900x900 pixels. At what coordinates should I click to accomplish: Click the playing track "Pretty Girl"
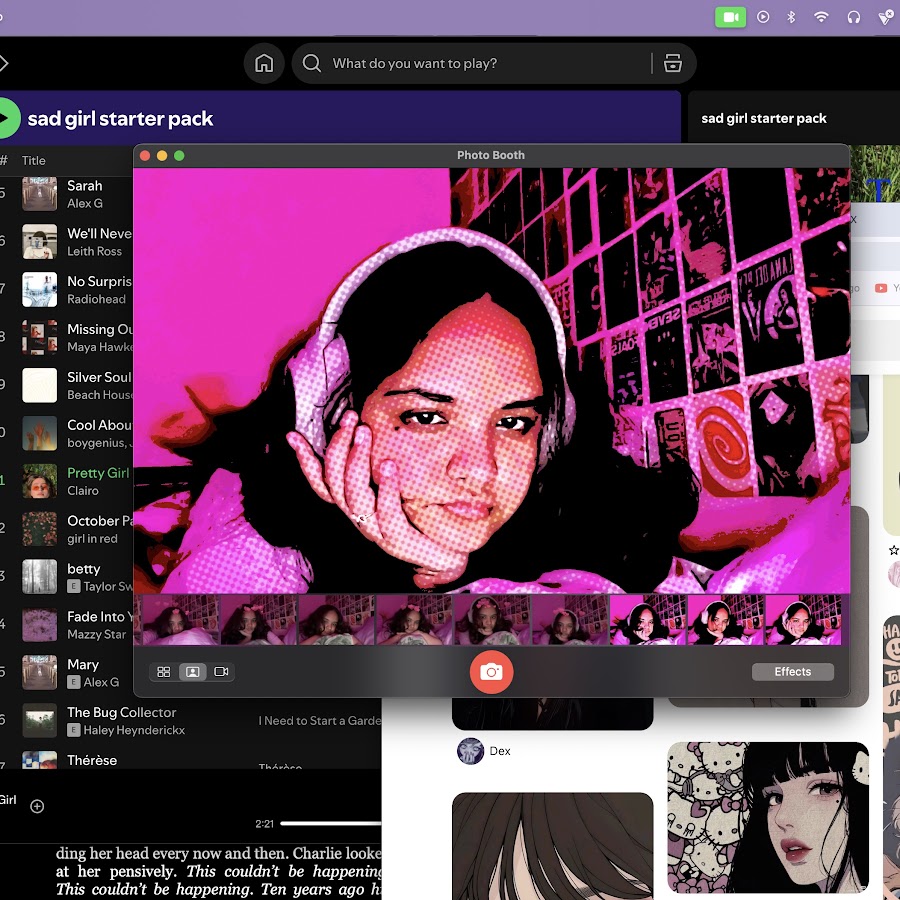98,473
